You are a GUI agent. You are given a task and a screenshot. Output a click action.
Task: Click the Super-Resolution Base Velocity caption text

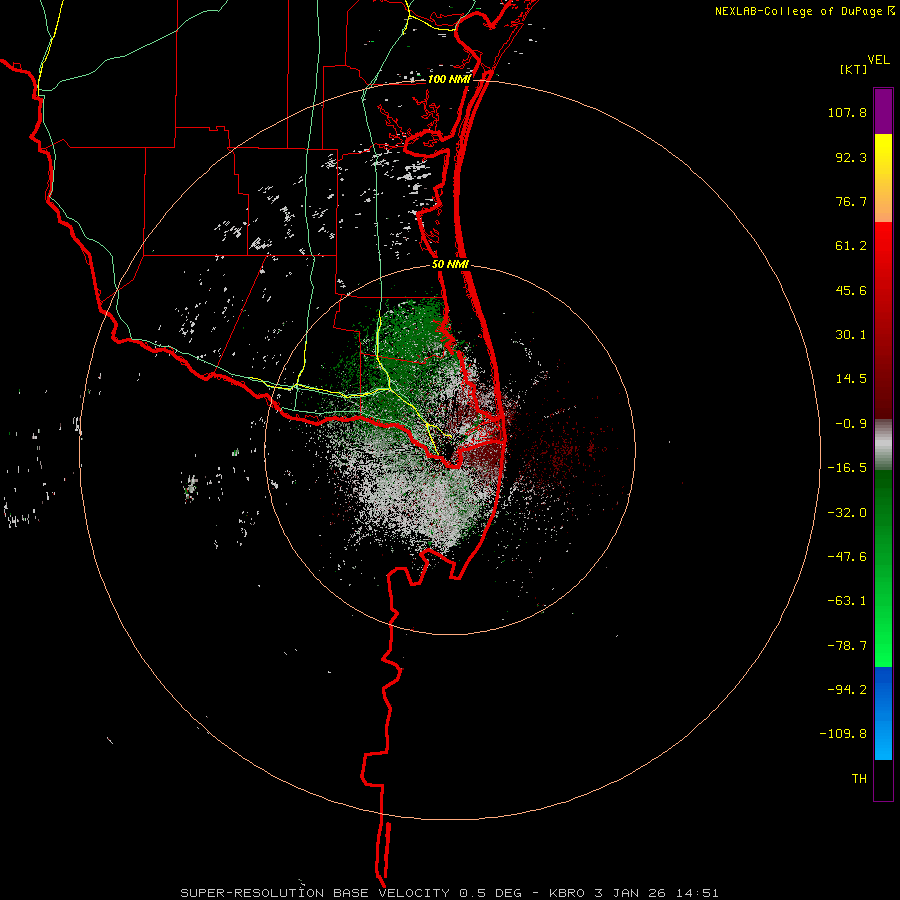(449, 893)
